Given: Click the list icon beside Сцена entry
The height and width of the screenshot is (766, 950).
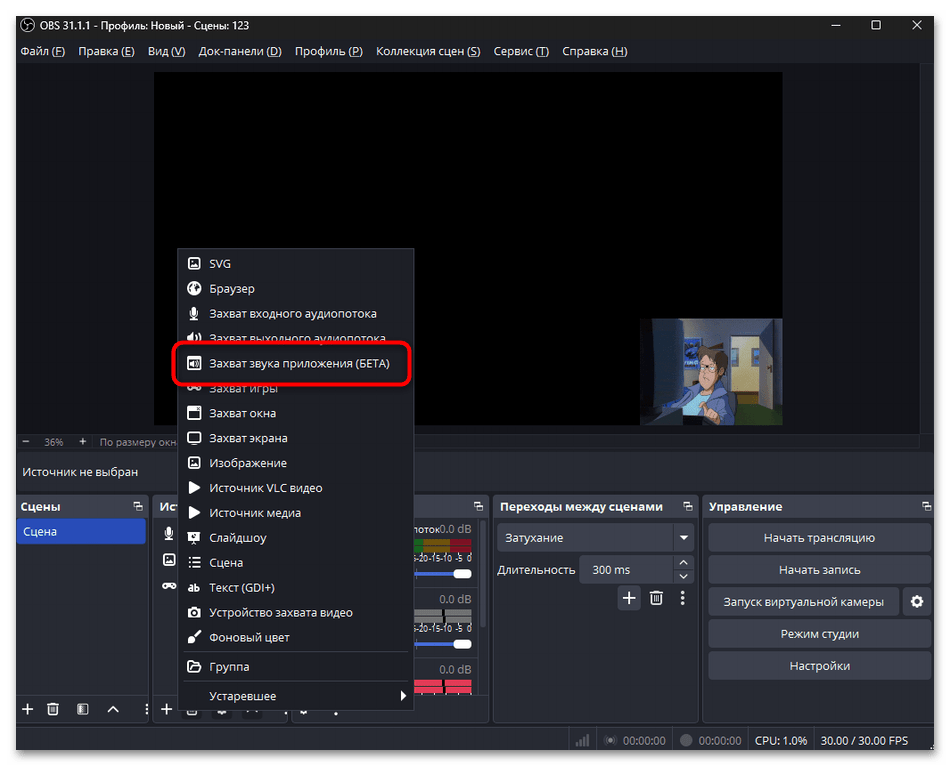Looking at the screenshot, I should click(194, 562).
